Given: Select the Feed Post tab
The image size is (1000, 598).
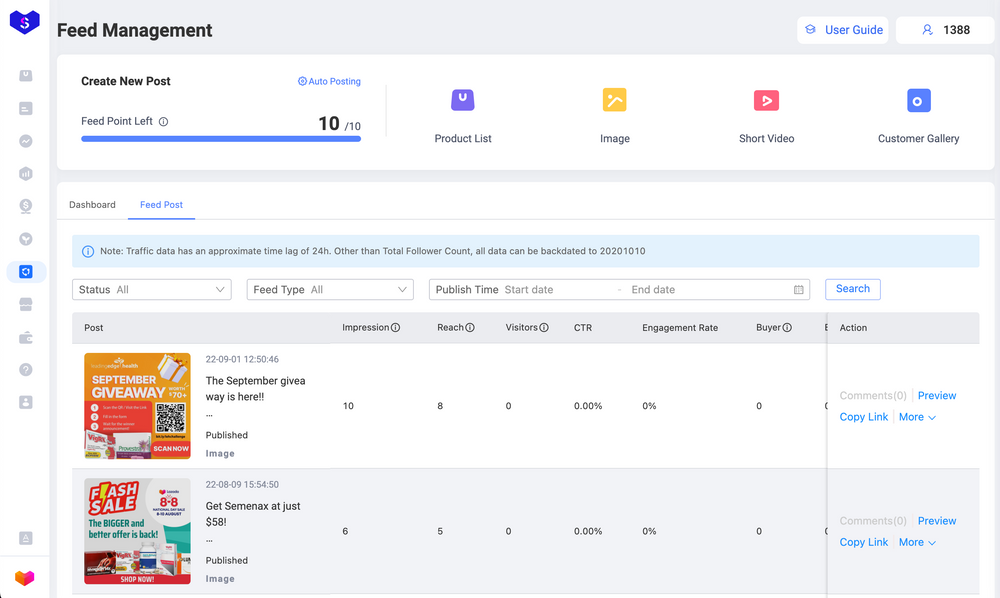Looking at the screenshot, I should pos(161,205).
